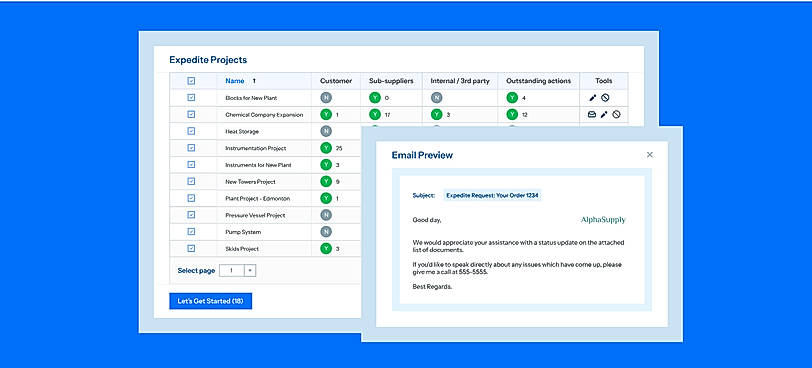Click Customer Y badge for Plant Project - Edmonton
This screenshot has width=812, height=368.
(x=326, y=198)
